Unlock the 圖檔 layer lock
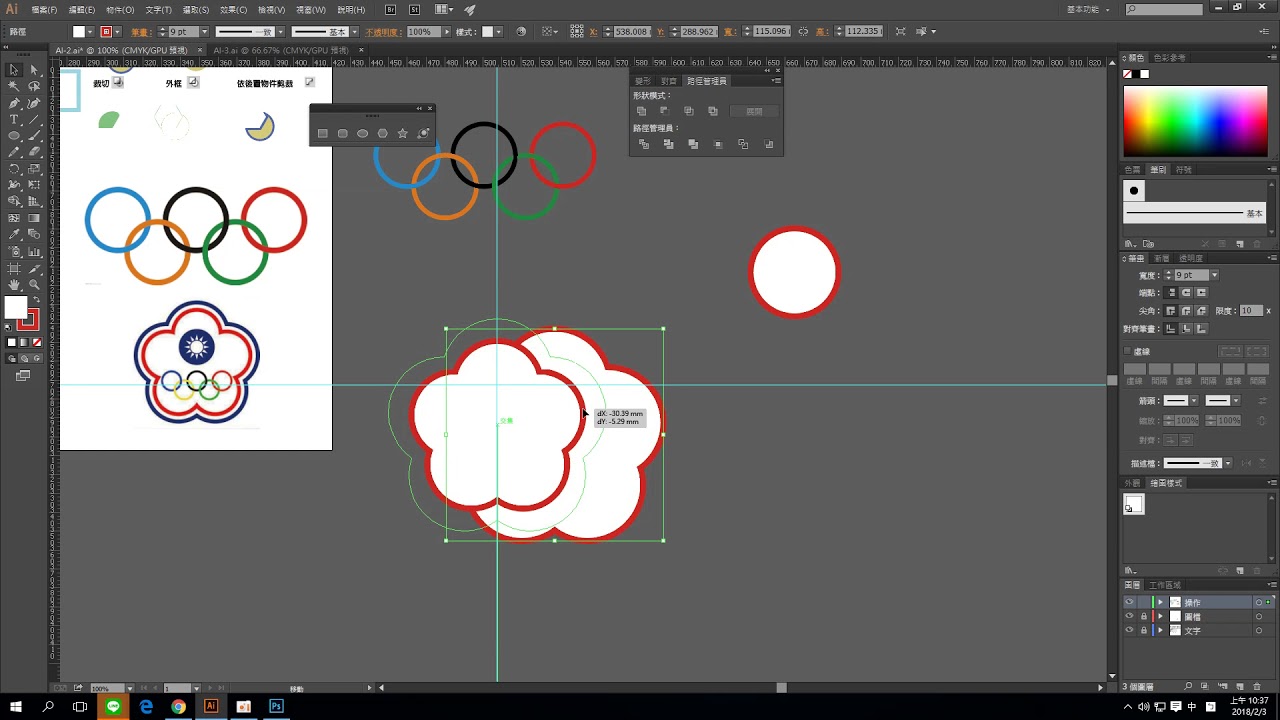The width and height of the screenshot is (1280, 720). (x=1144, y=616)
